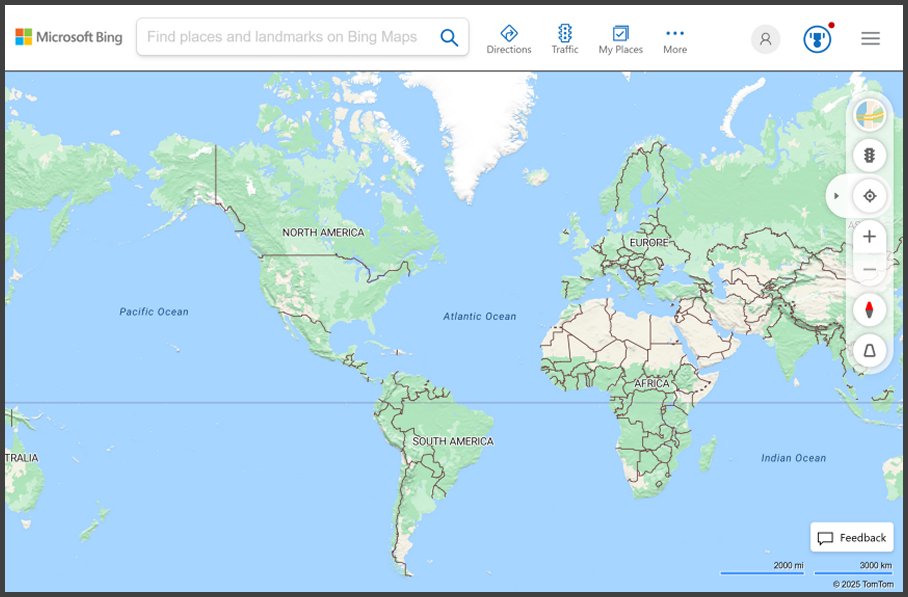Toggle the traffic light layer on the map

pyautogui.click(x=869, y=155)
